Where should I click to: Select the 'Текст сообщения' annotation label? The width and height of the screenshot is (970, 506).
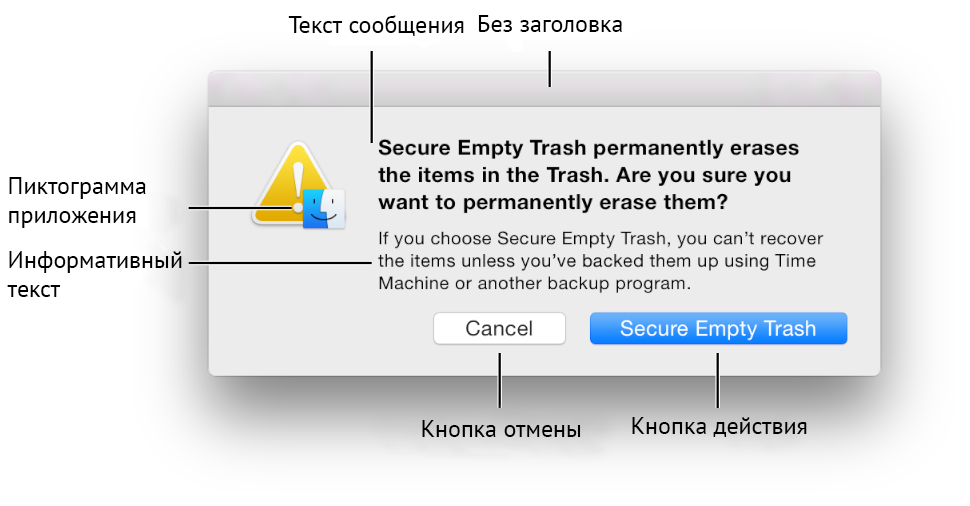click(x=376, y=25)
